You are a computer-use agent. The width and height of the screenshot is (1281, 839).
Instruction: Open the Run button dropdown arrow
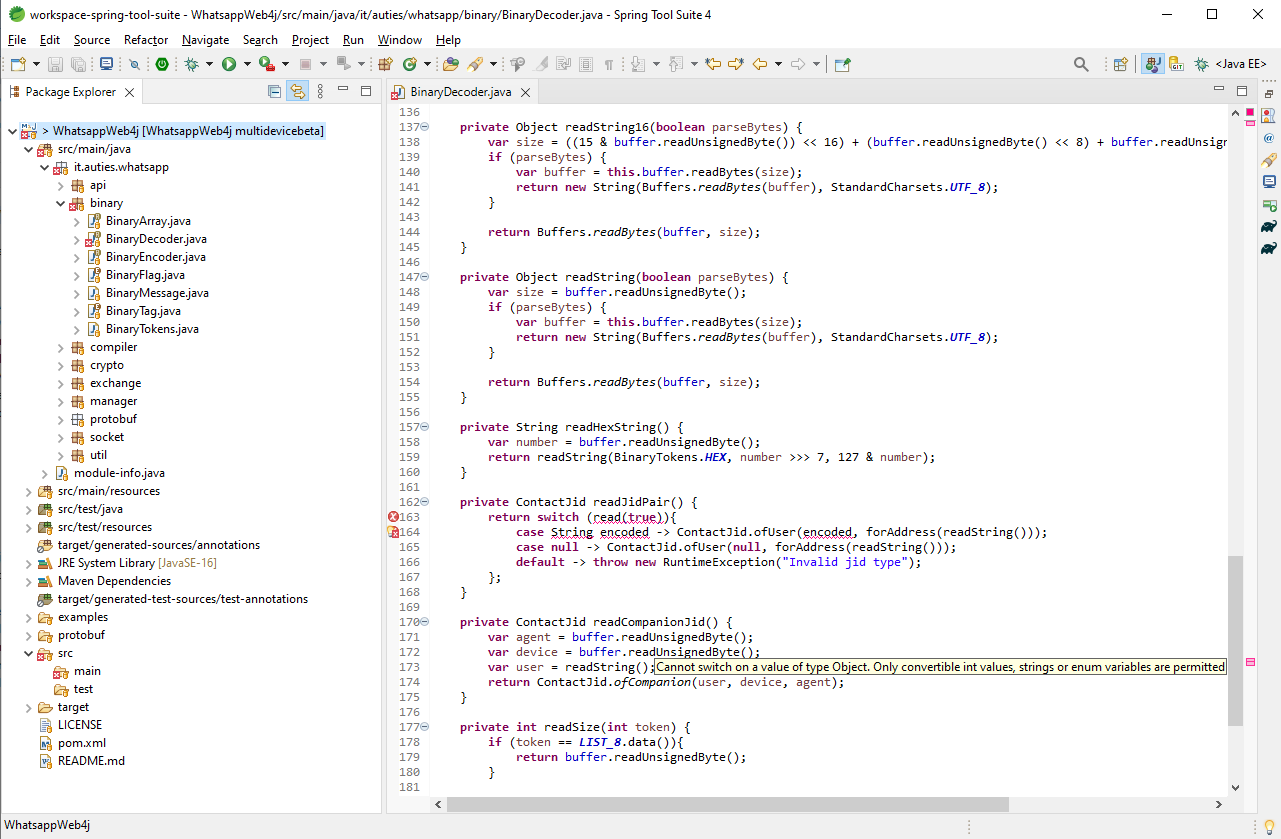tap(245, 63)
